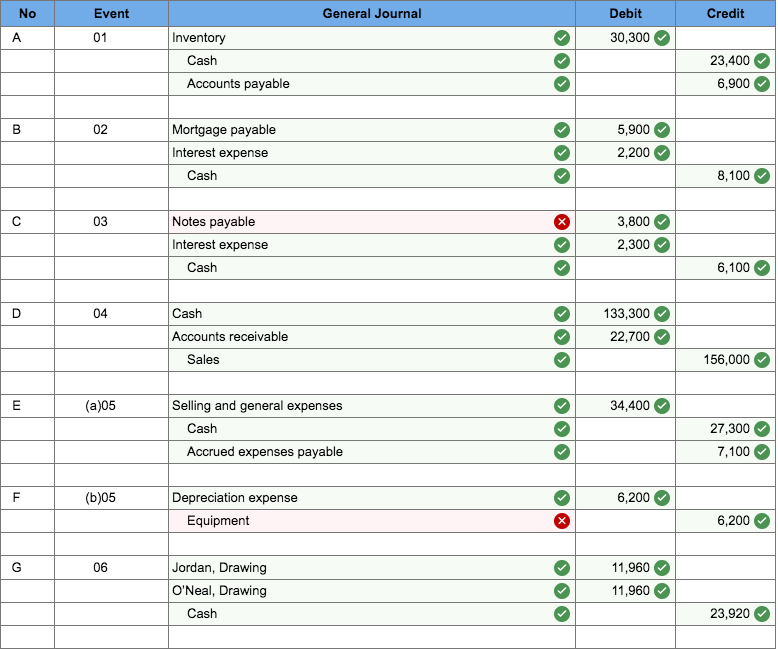This screenshot has height=649, width=778.
Task: Select the Sales account cell
Action: 372,360
